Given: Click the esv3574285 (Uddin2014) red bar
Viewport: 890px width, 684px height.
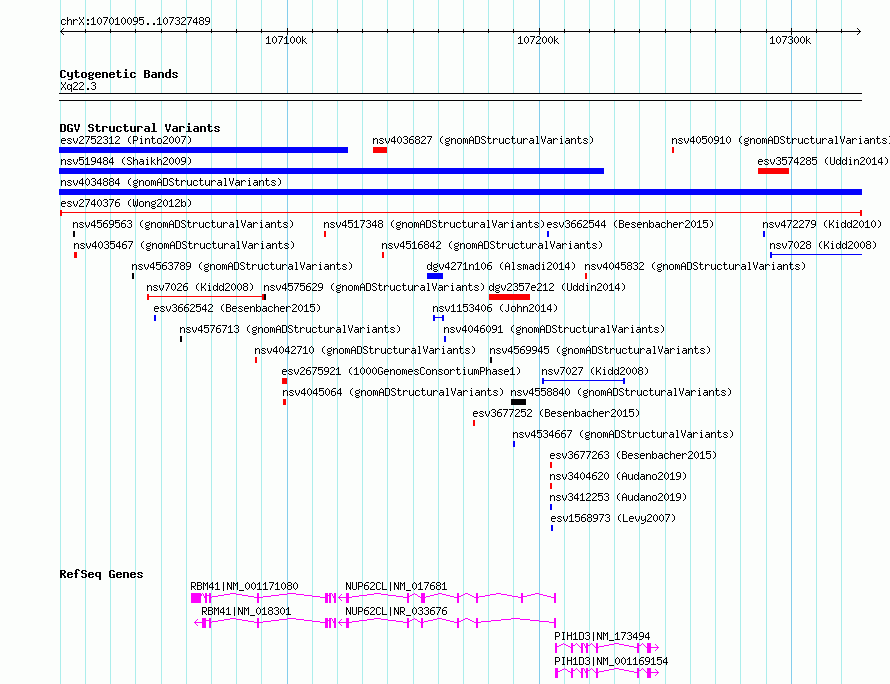Looking at the screenshot, I should pyautogui.click(x=773, y=171).
